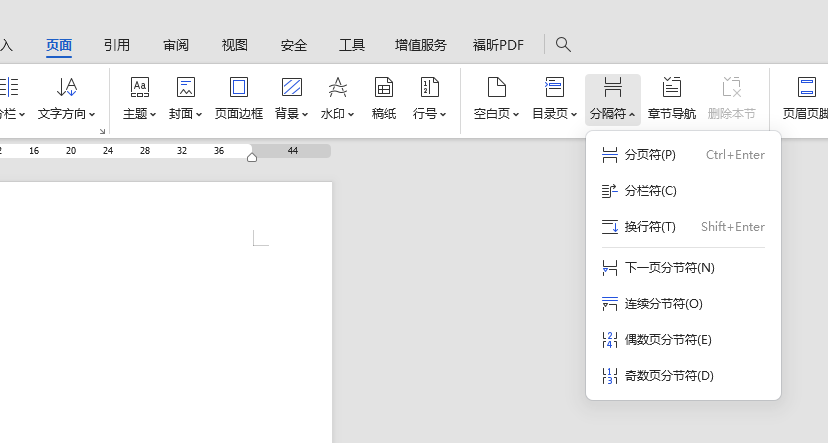This screenshot has height=443, width=828.
Task: Expand the 目录页 dropdown arrow
Action: pyautogui.click(x=574, y=114)
